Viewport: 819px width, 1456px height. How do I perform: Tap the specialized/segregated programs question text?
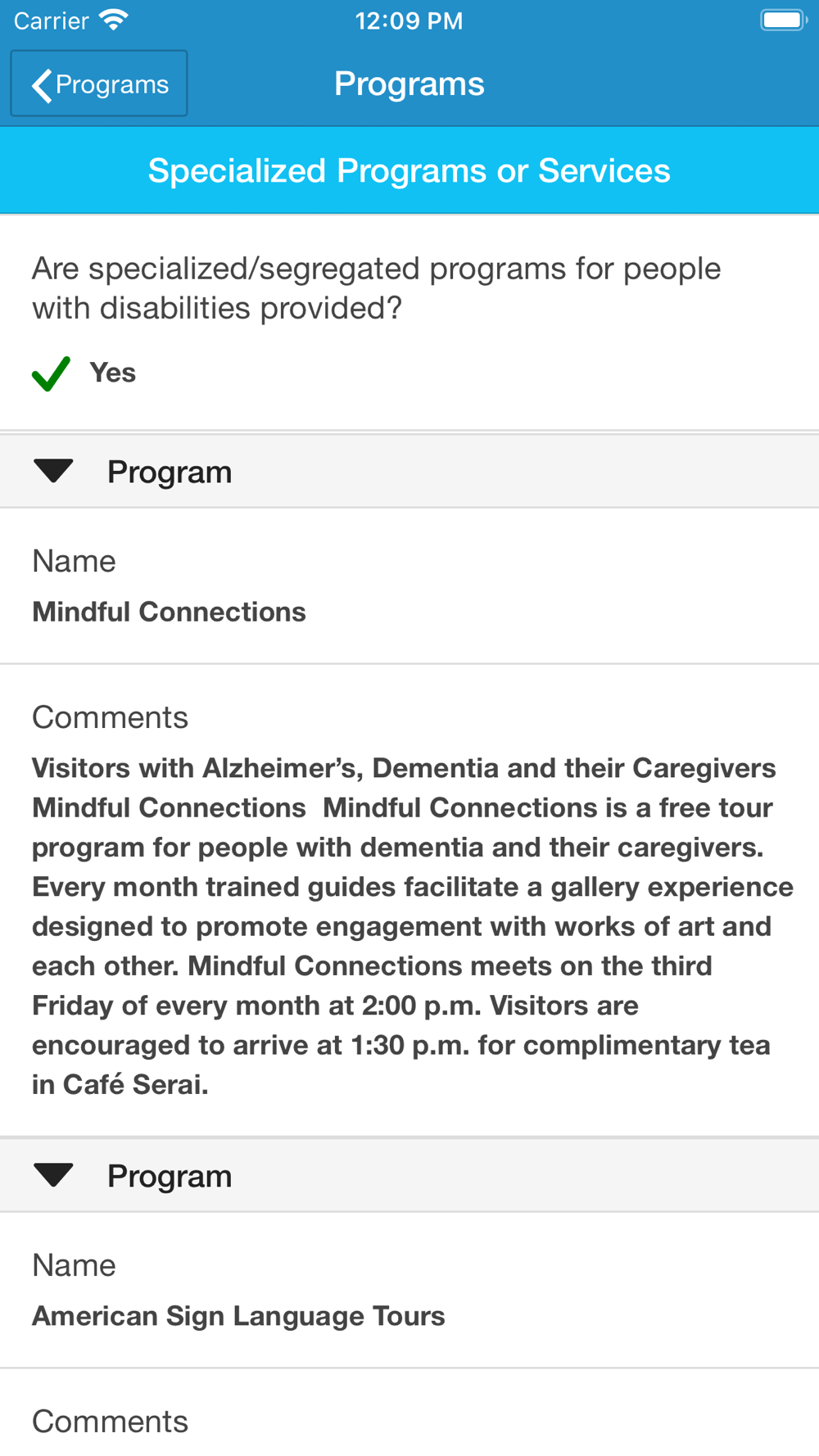click(377, 288)
